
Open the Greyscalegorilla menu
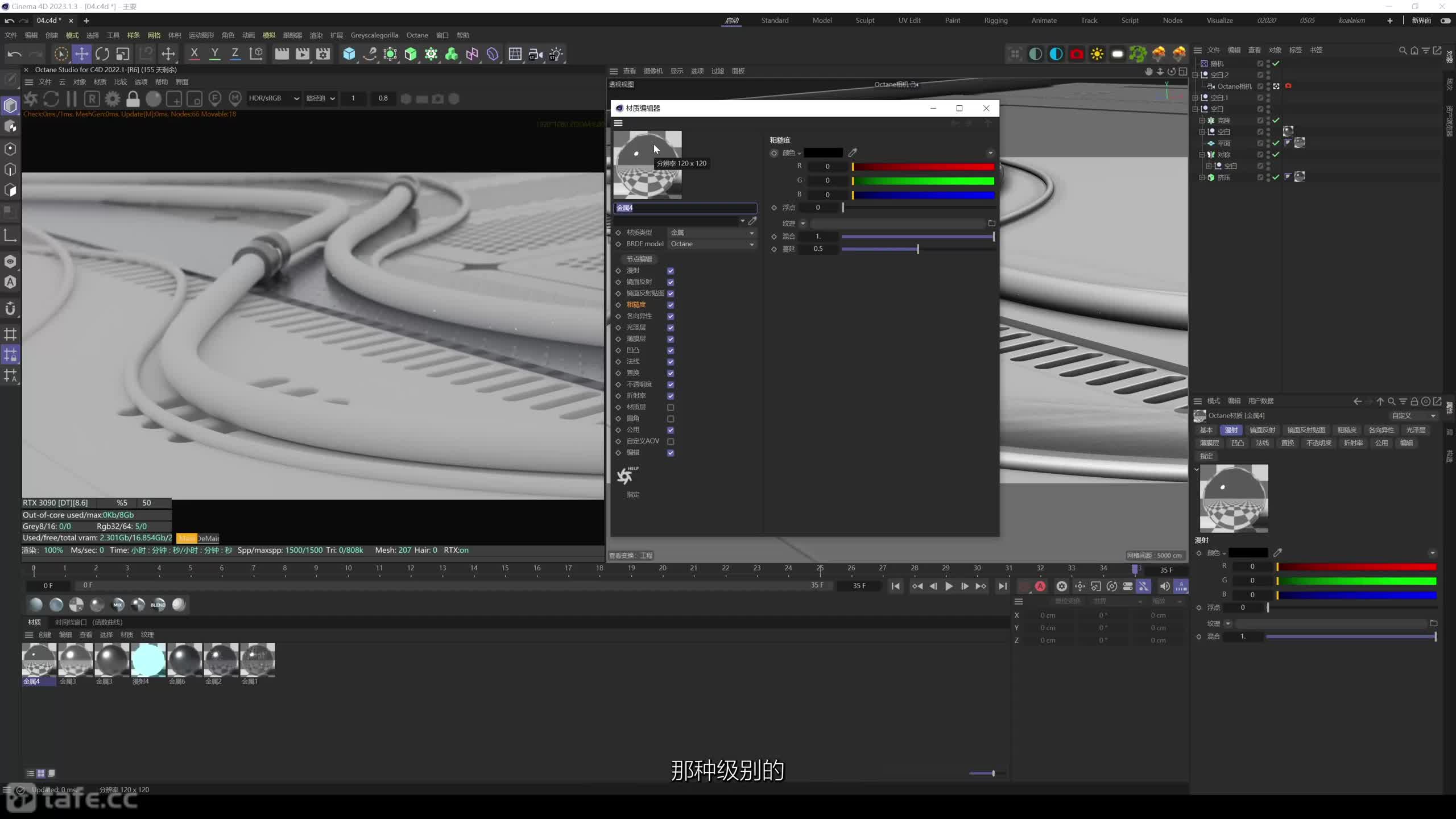coord(374,35)
